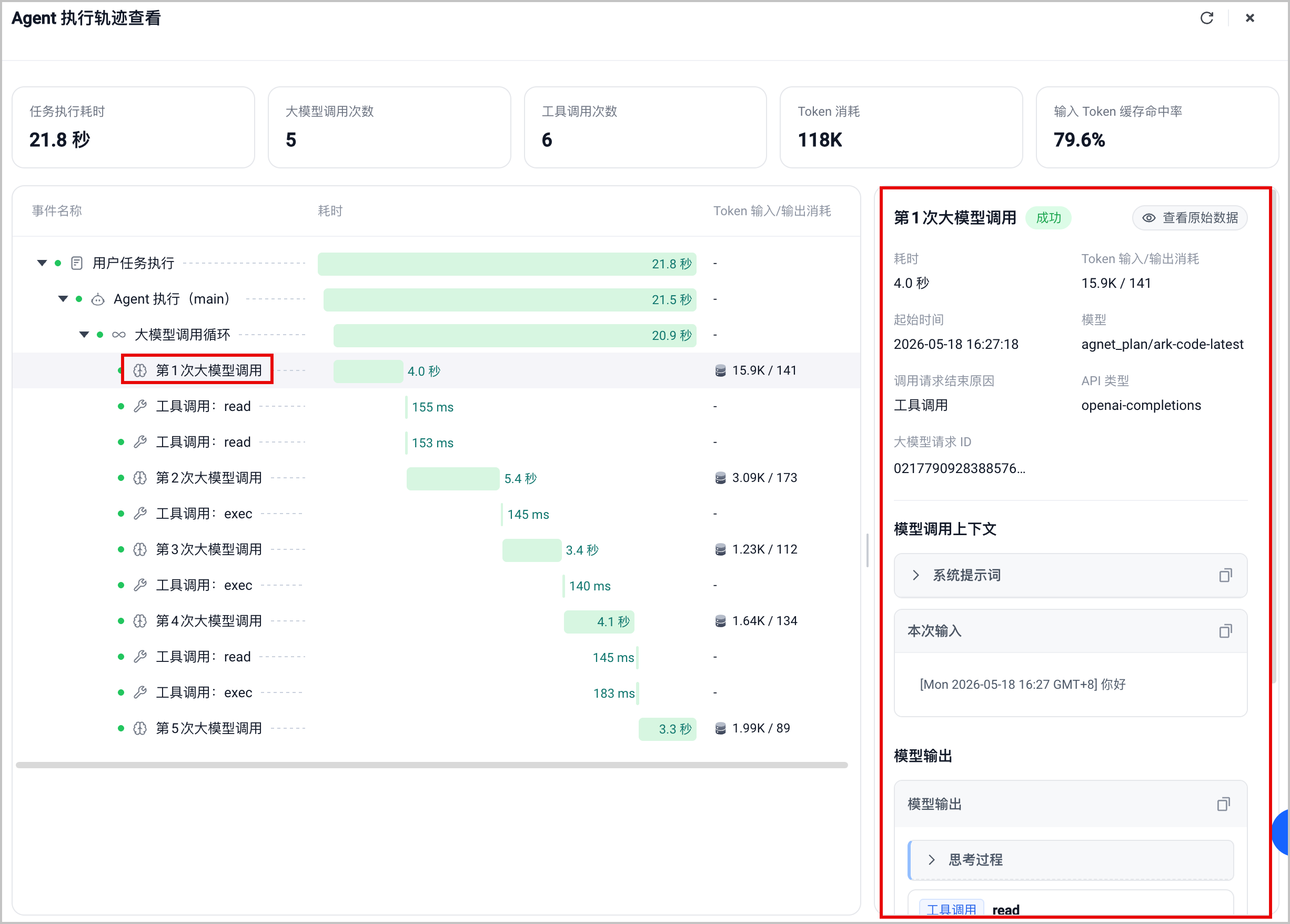Collapse the 用户任务执行 tree node
The image size is (1290, 924).
(x=42, y=263)
